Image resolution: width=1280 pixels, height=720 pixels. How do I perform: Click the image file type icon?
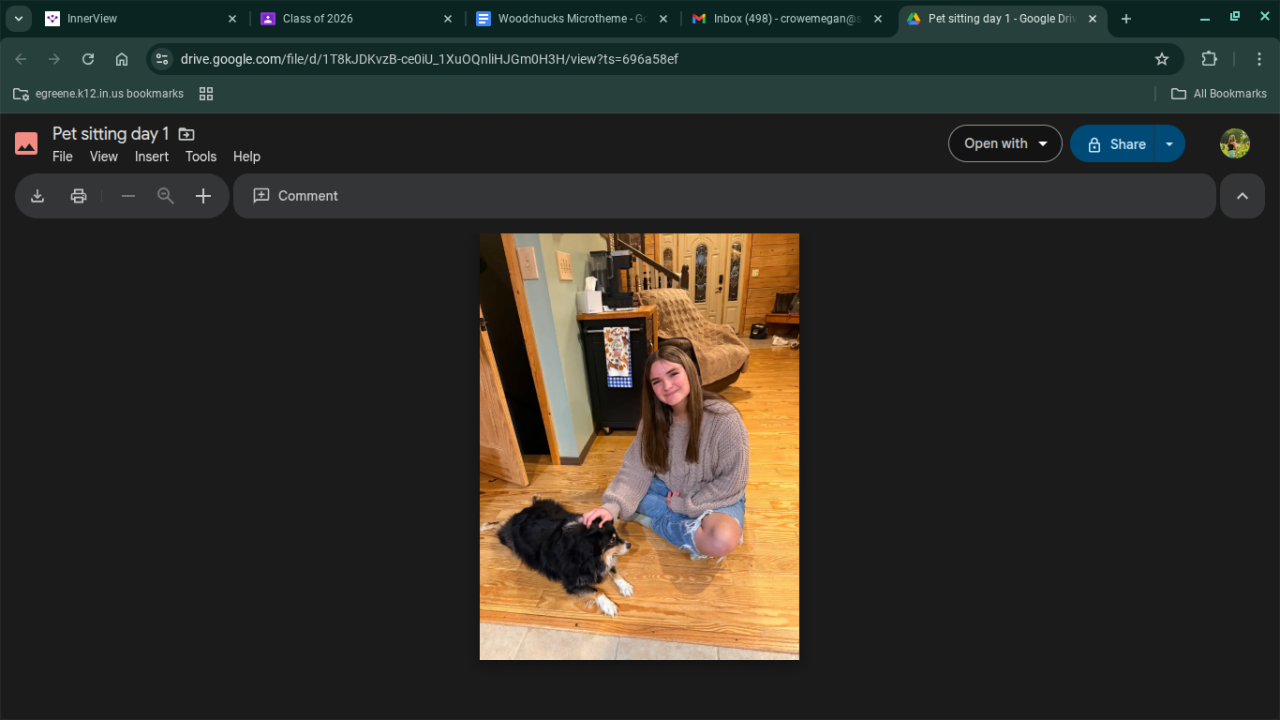tap(26, 144)
